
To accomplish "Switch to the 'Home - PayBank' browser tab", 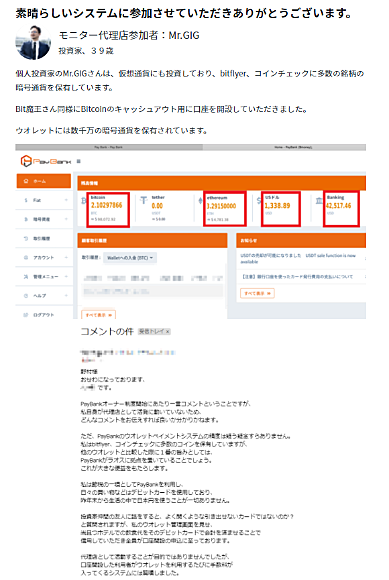I will [x=284, y=147].
